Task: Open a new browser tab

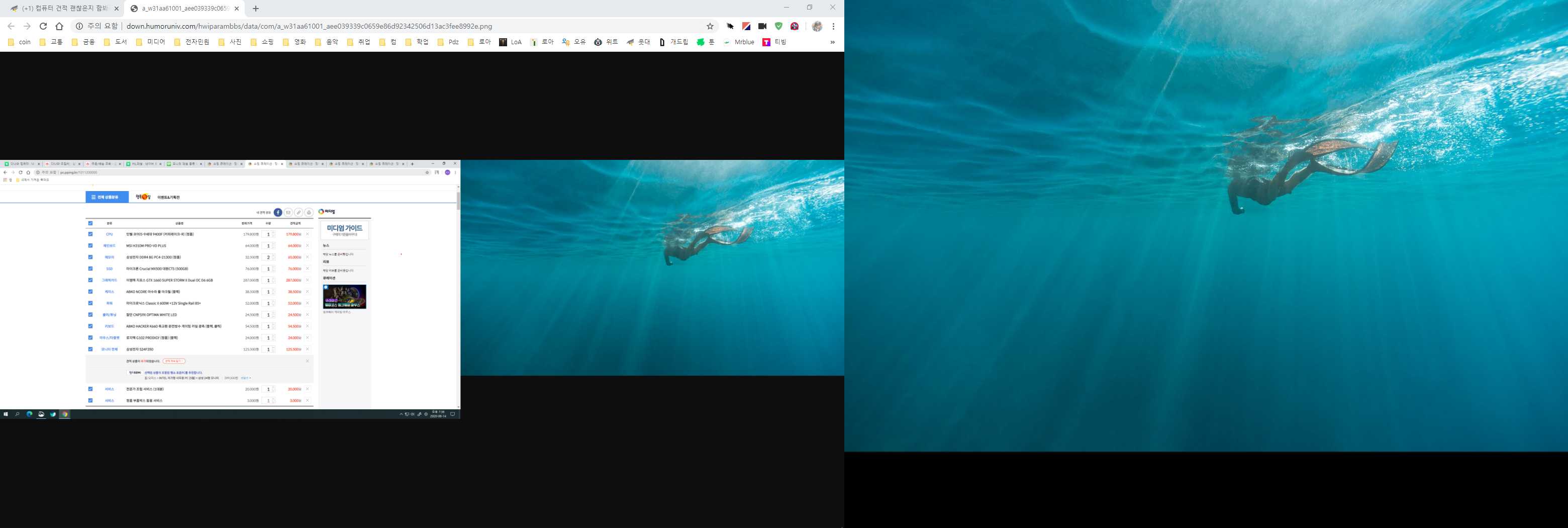Action: (x=256, y=9)
